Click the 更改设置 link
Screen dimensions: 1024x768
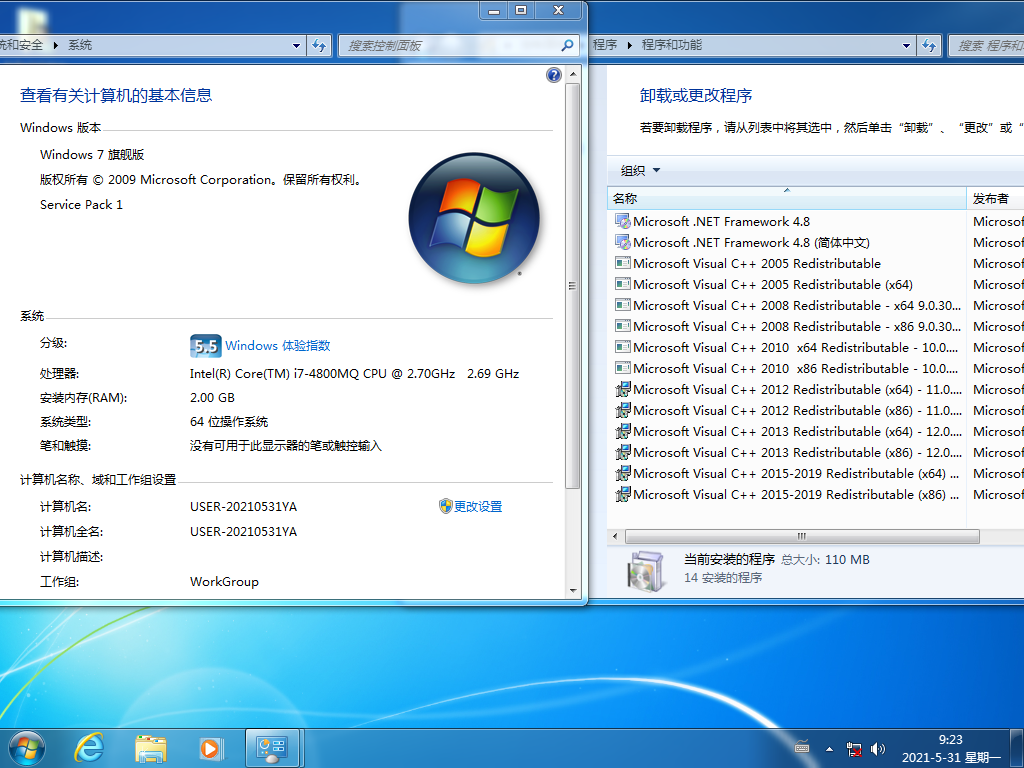[478, 506]
